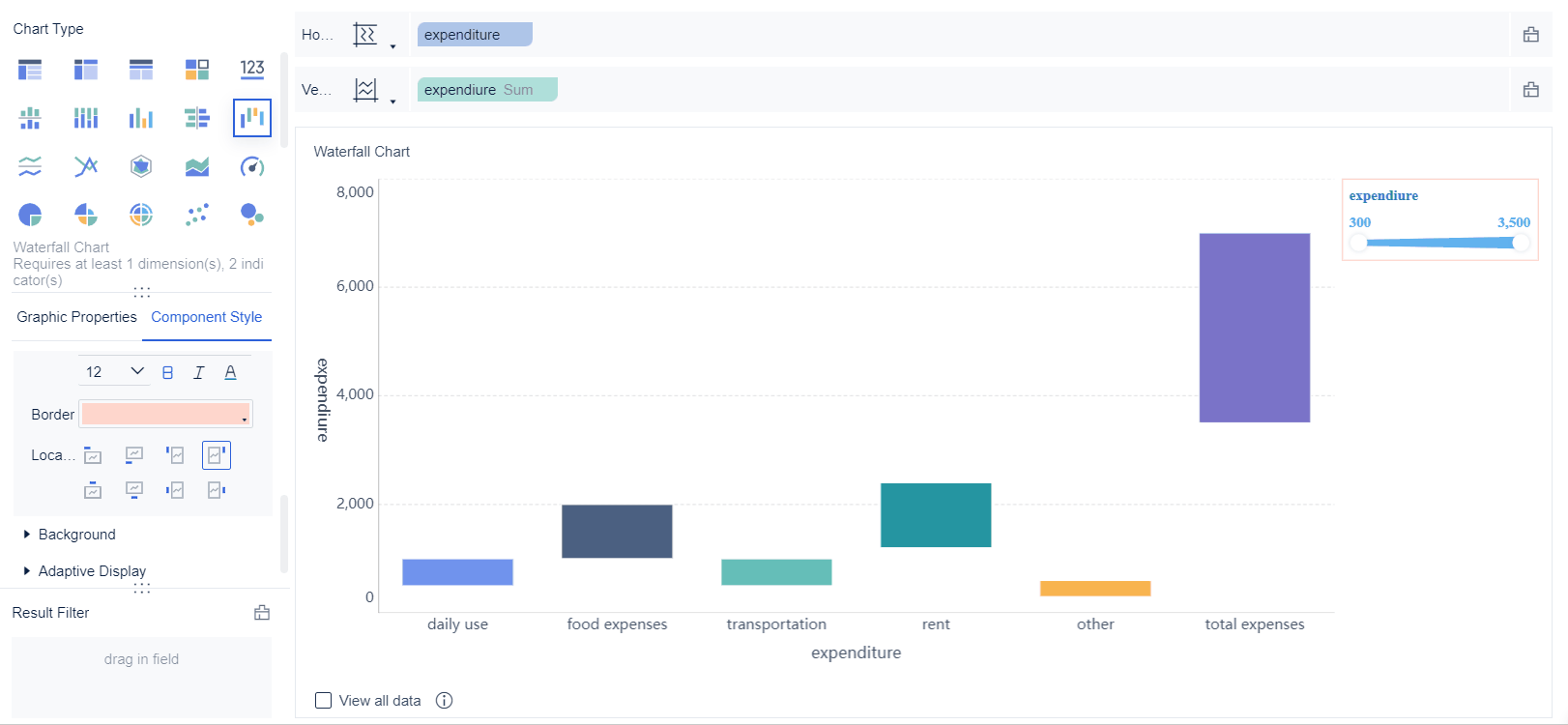The width and height of the screenshot is (1568, 725).
Task: Expand the Adaptive Display section
Action: point(92,571)
